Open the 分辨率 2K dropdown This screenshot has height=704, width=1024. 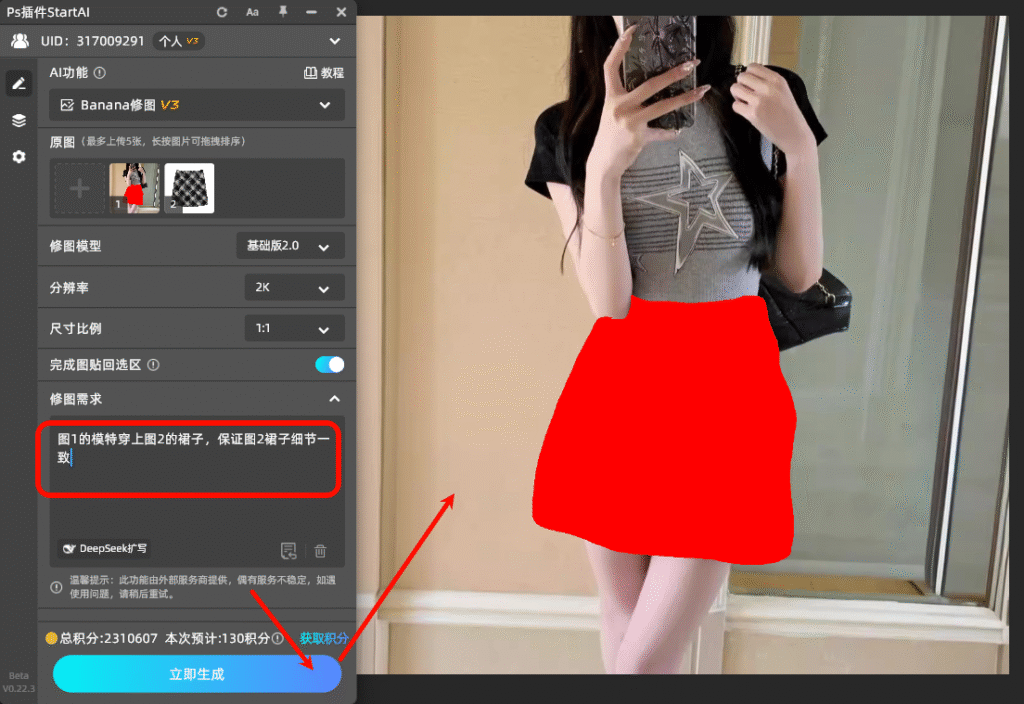(x=294, y=288)
